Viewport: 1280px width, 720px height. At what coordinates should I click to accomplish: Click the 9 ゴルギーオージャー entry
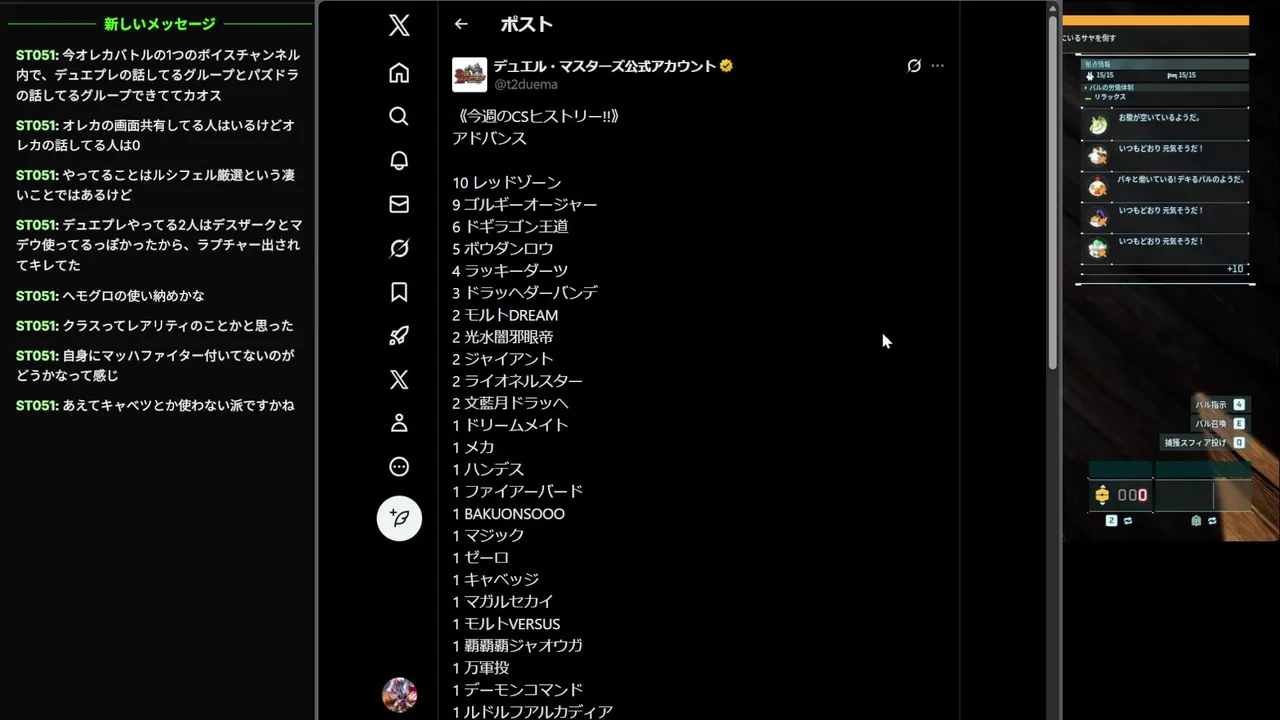(x=525, y=204)
